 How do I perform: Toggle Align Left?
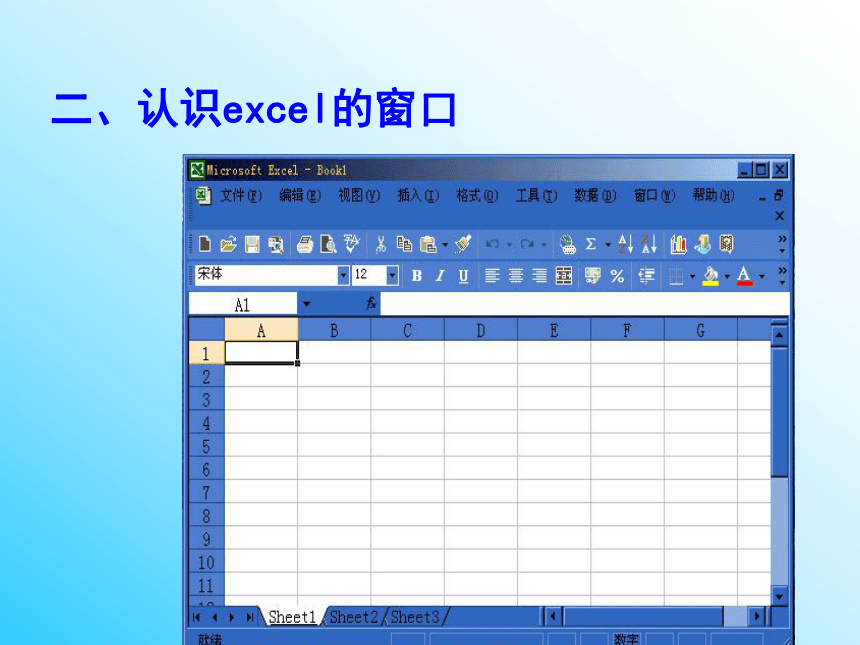(492, 275)
